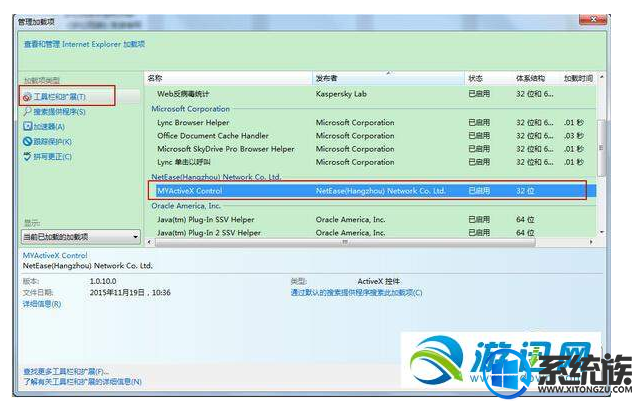Click Kaspersky Lab publisher cell
This screenshot has width=632, height=402.
coord(341,94)
